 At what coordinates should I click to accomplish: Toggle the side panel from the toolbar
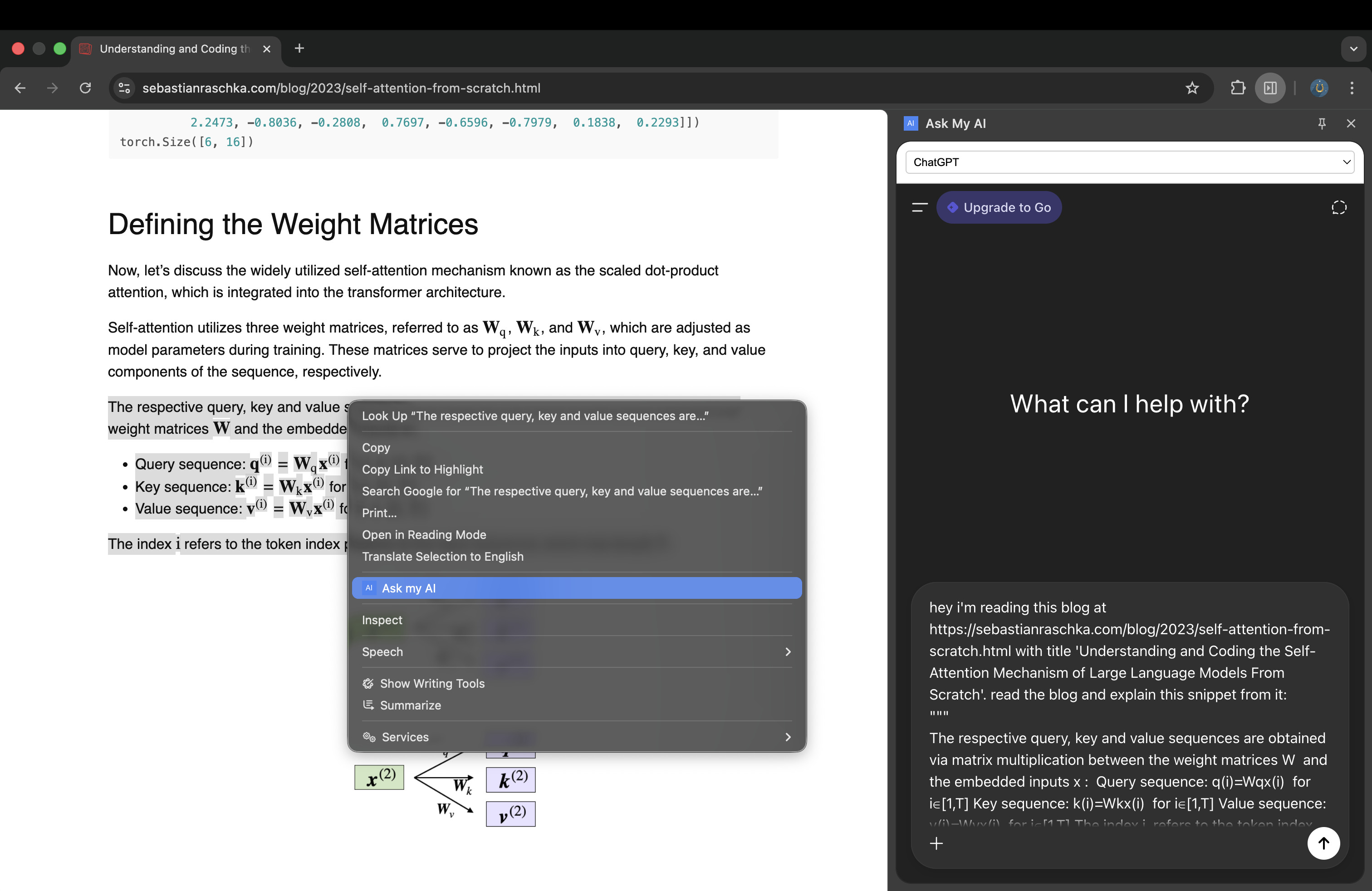1270,88
